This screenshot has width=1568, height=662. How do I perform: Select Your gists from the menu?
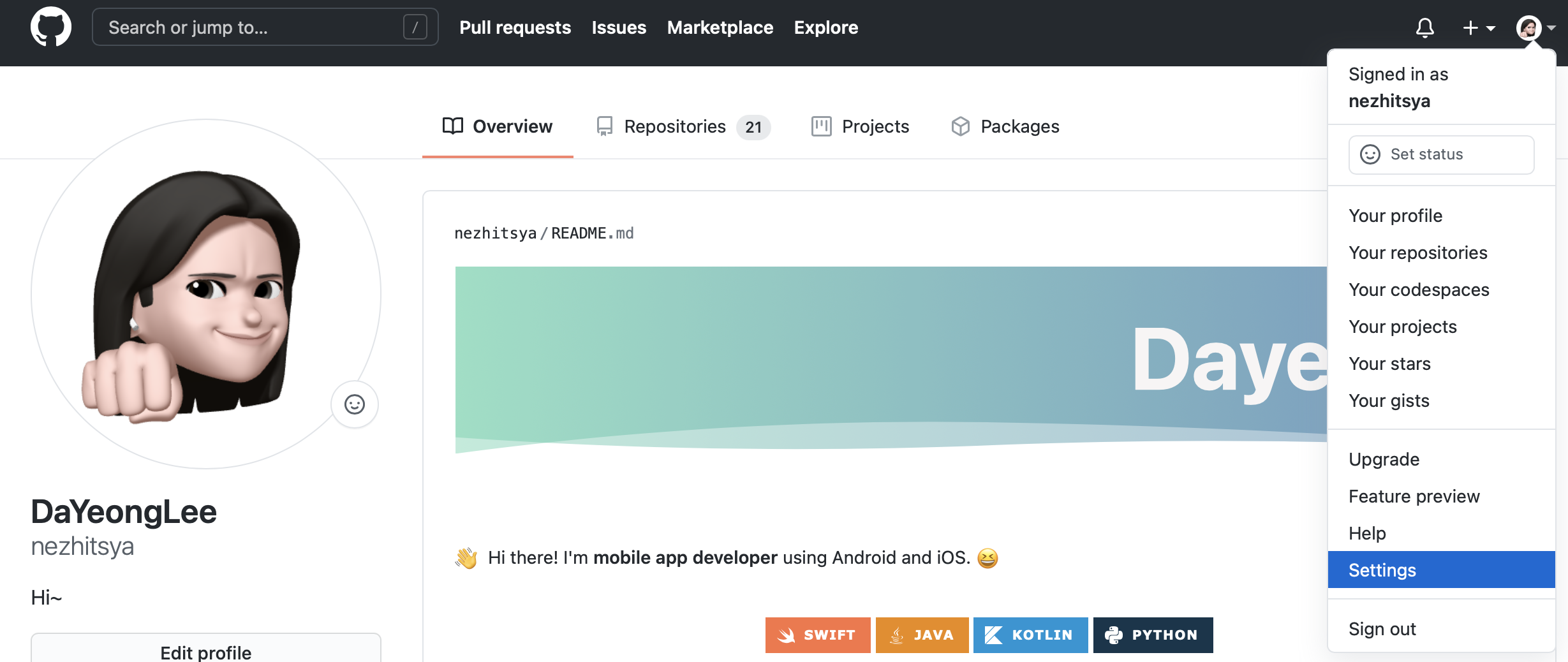tap(1441, 401)
